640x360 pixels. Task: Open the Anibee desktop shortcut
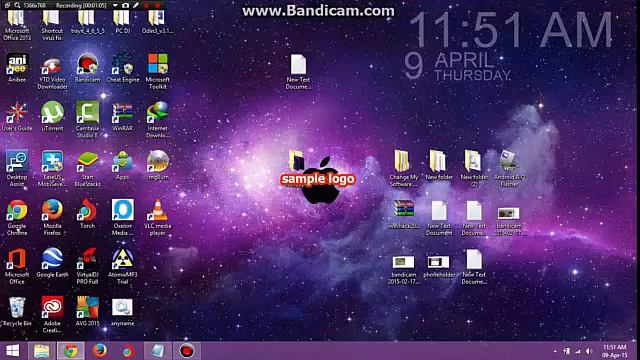17,68
